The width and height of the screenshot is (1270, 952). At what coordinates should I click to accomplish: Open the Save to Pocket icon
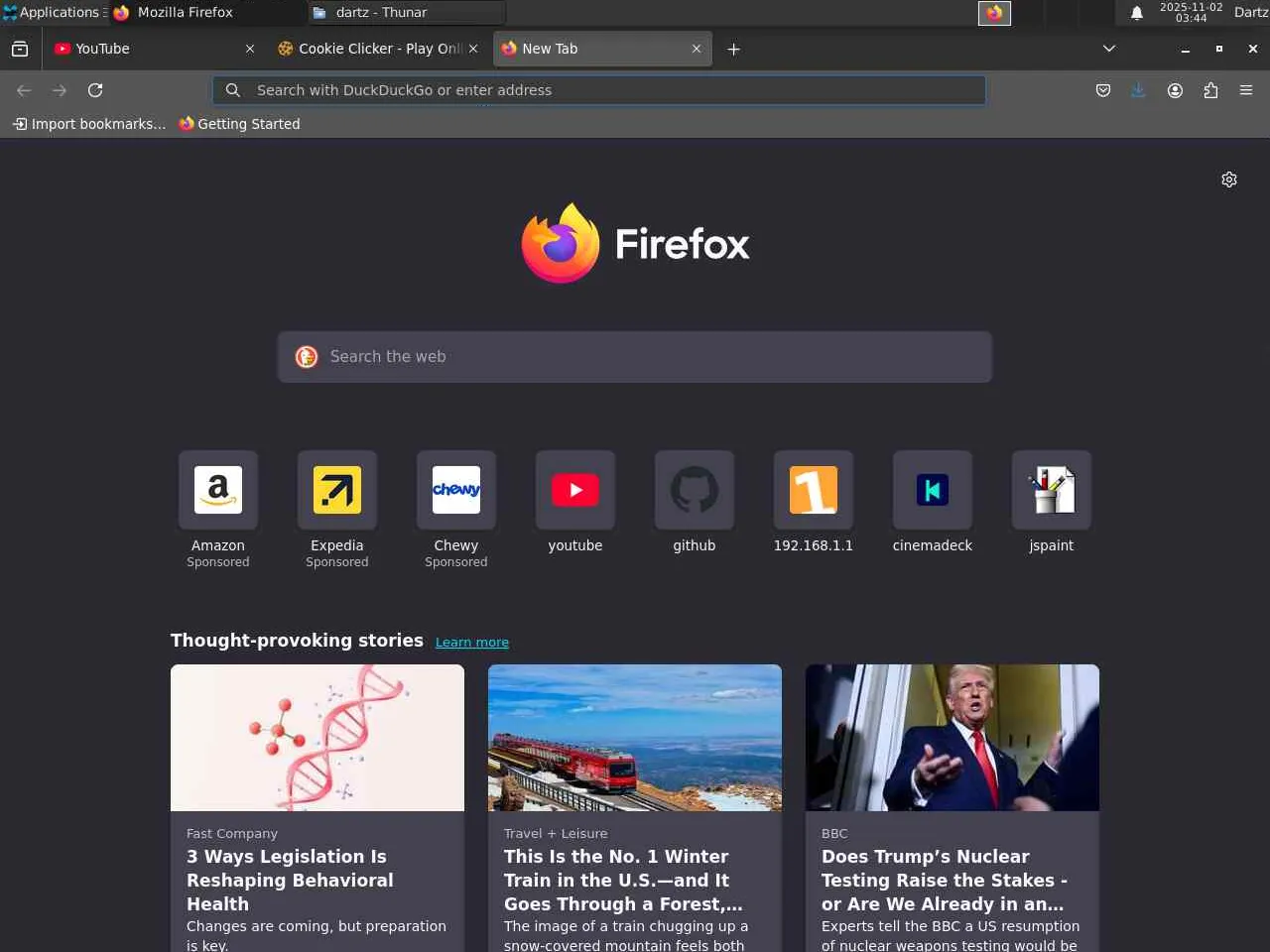point(1102,90)
